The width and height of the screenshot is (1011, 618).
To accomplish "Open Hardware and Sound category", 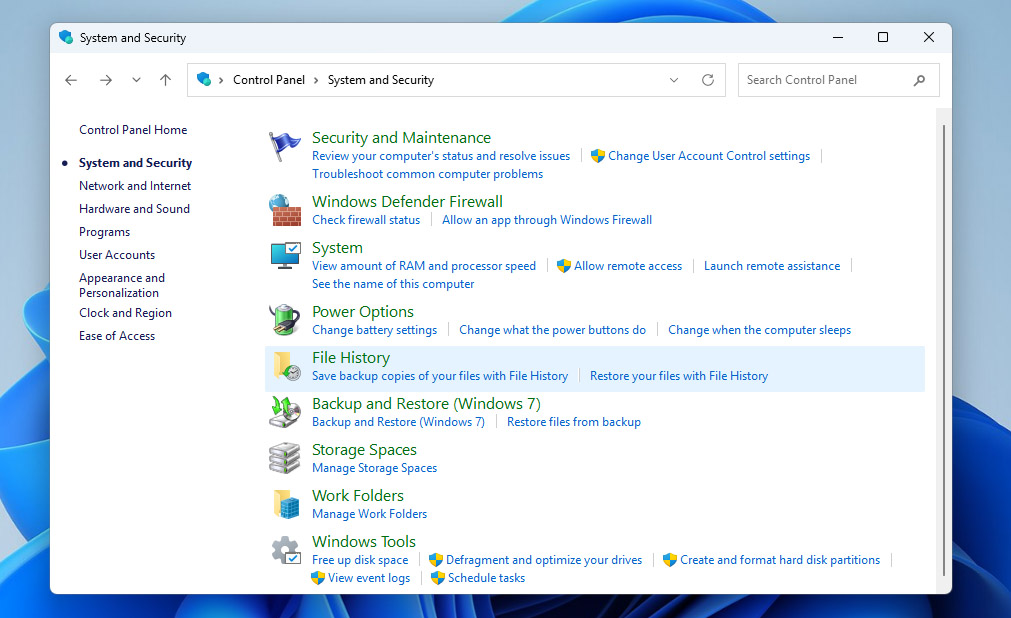I will (134, 209).
